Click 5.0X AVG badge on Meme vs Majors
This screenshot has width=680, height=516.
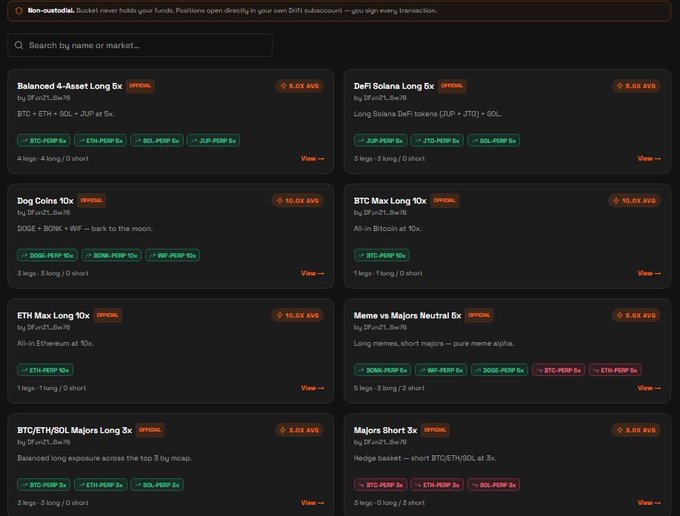point(636,315)
